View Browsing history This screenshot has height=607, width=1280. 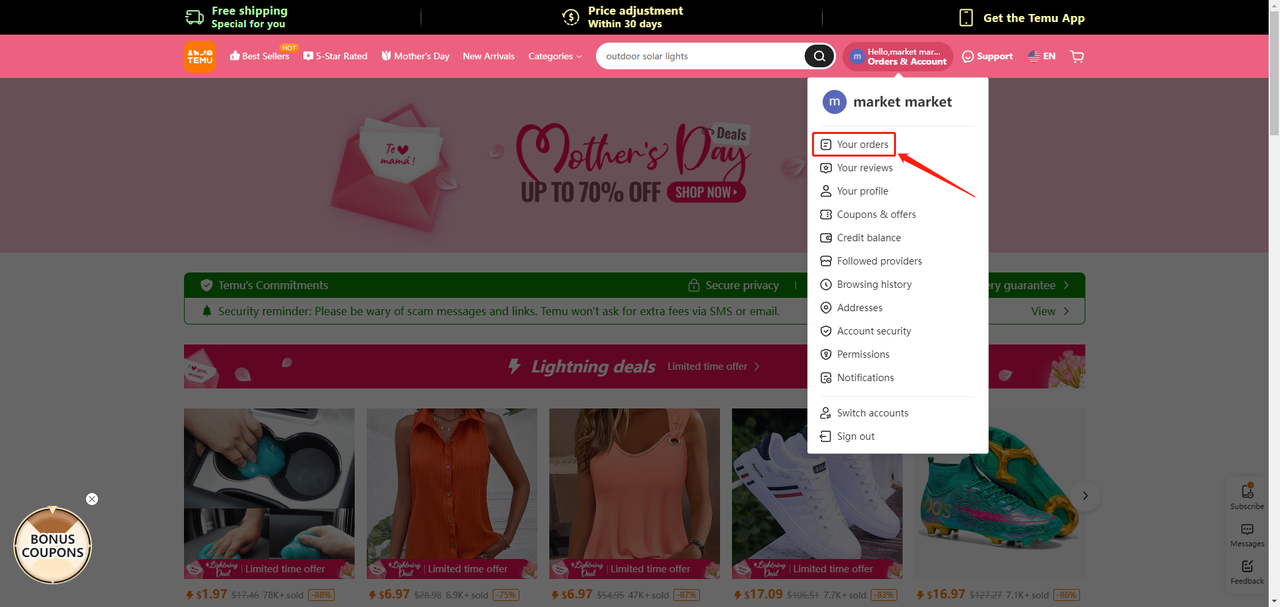point(866,284)
